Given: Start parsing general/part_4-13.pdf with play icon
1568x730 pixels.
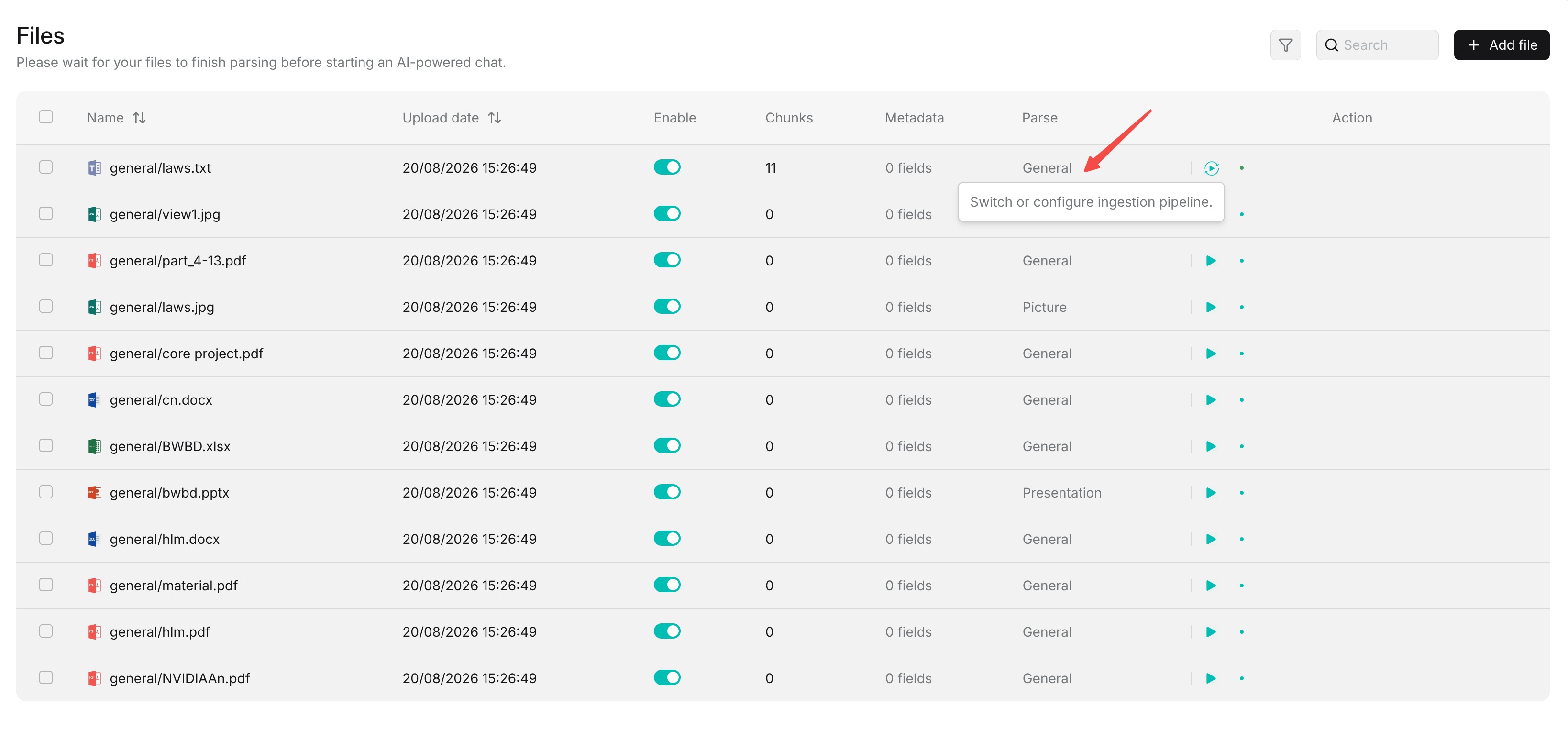Looking at the screenshot, I should pyautogui.click(x=1211, y=261).
